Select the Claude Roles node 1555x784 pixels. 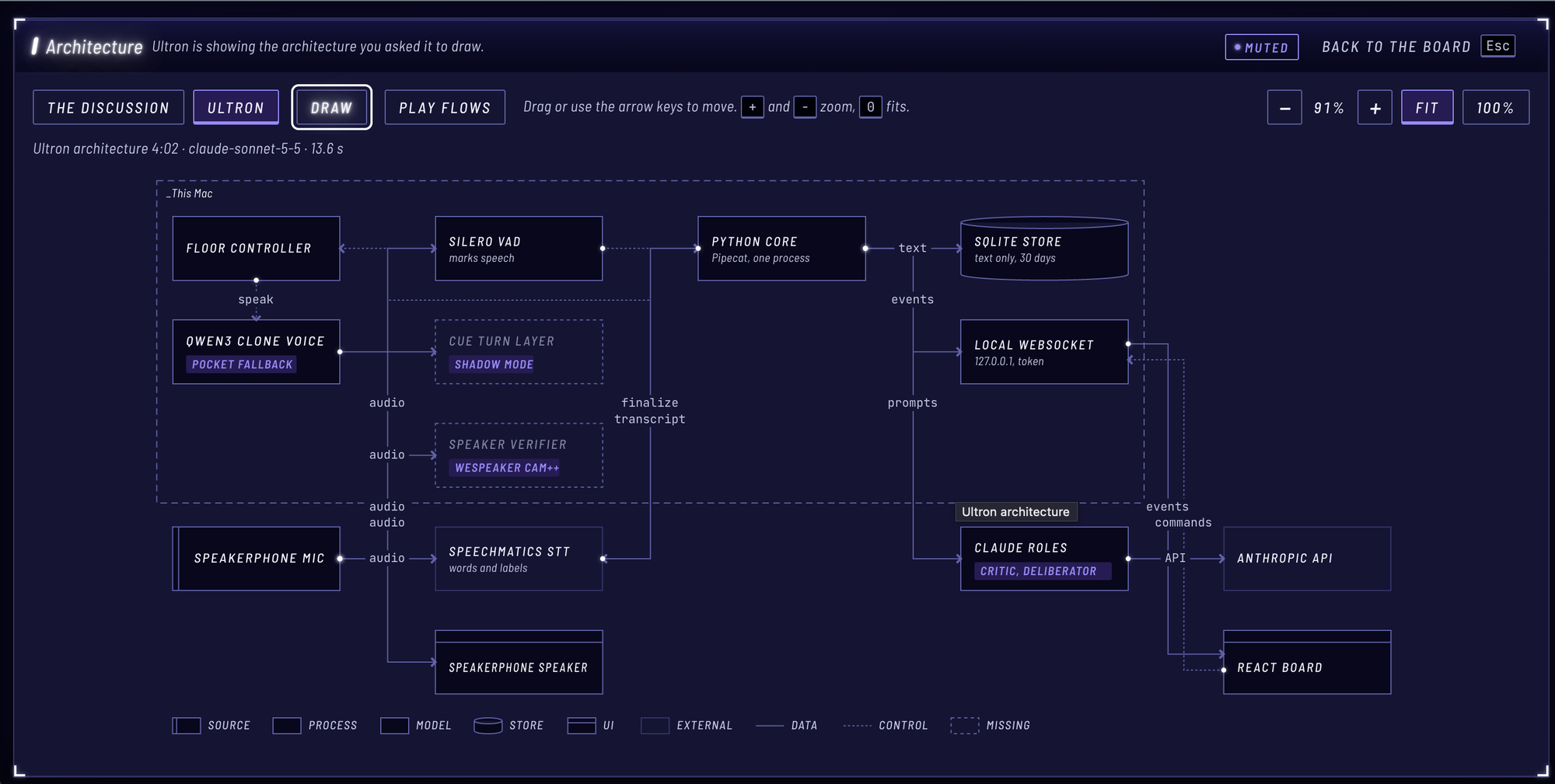pos(1044,559)
